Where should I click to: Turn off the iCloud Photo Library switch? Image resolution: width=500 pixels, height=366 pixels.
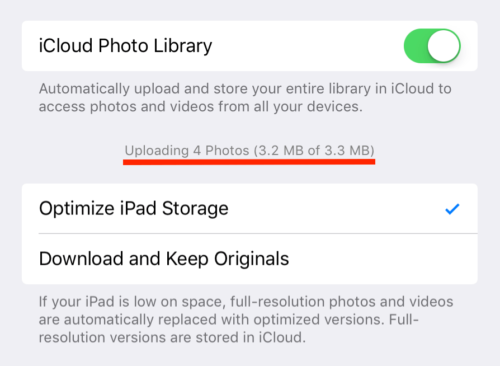[432, 46]
